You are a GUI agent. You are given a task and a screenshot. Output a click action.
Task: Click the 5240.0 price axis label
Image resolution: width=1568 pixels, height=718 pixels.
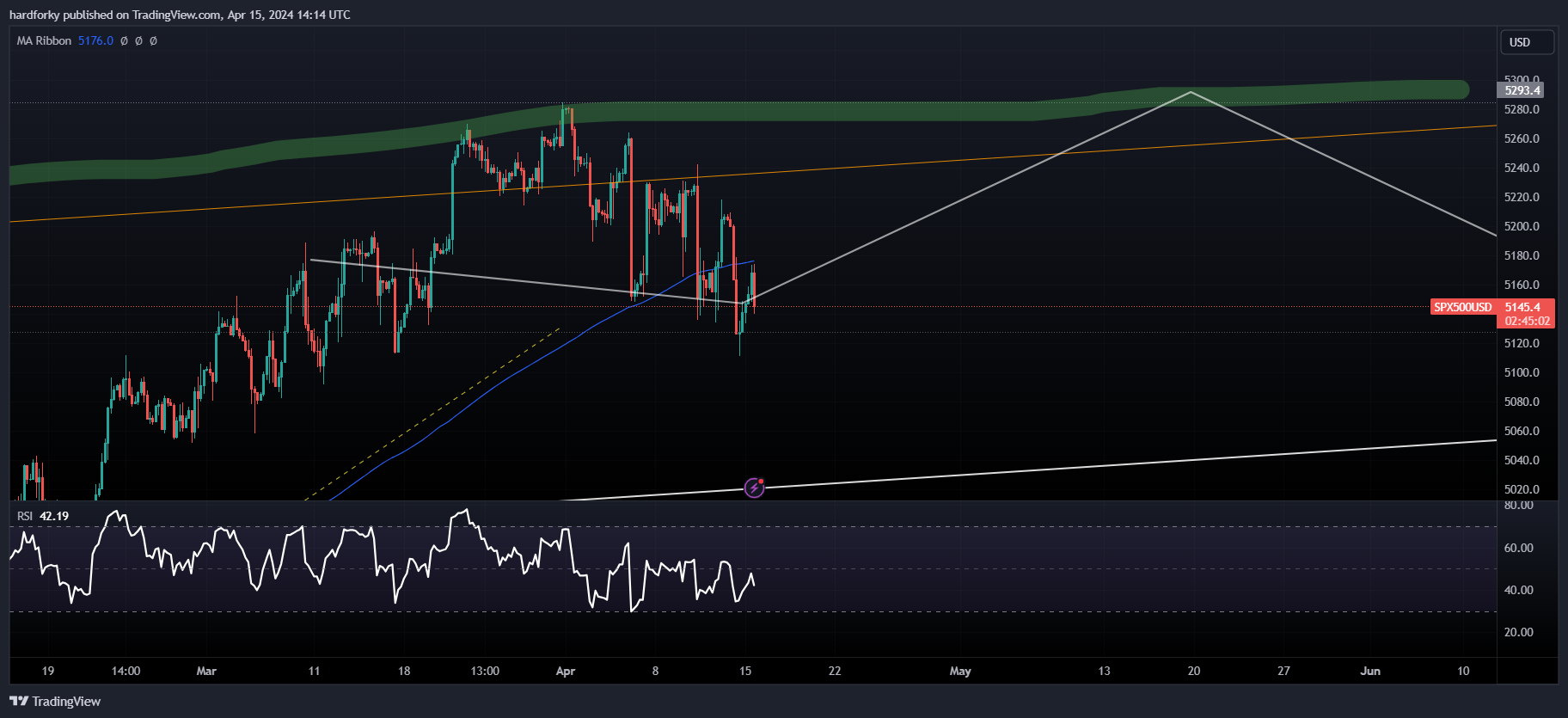coord(1522,168)
